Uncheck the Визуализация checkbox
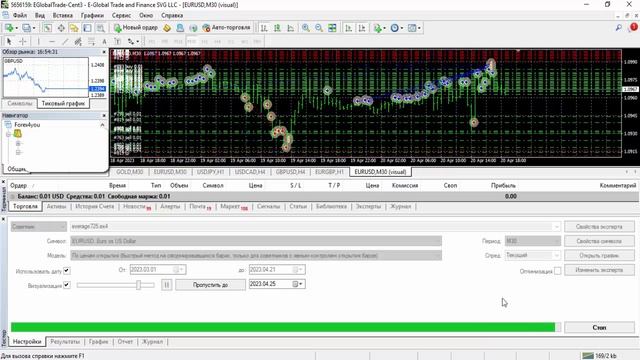Viewport: 640px width, 360px height. coord(67,285)
